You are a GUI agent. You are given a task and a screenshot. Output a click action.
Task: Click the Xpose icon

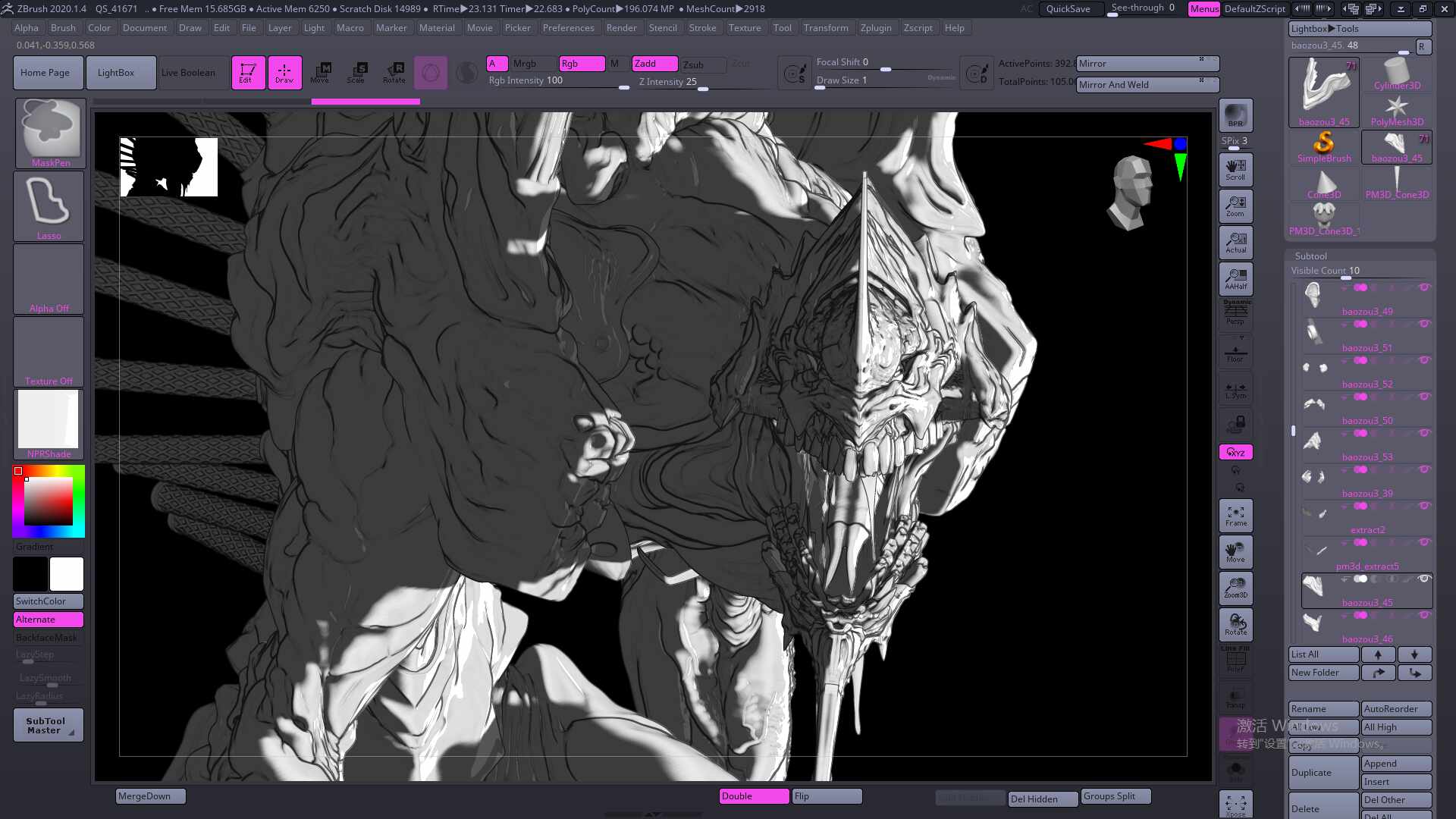pos(1235,805)
